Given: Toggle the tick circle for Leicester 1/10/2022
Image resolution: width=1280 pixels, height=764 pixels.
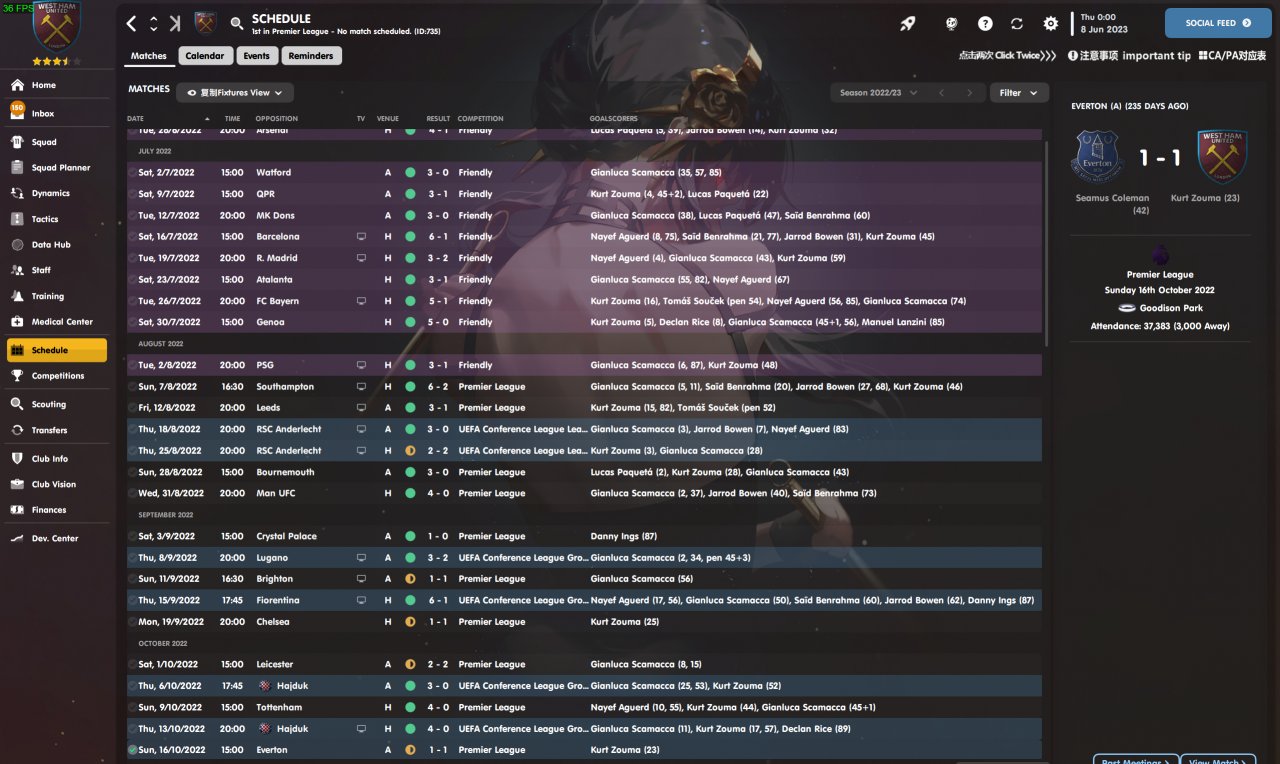Looking at the screenshot, I should [132, 665].
